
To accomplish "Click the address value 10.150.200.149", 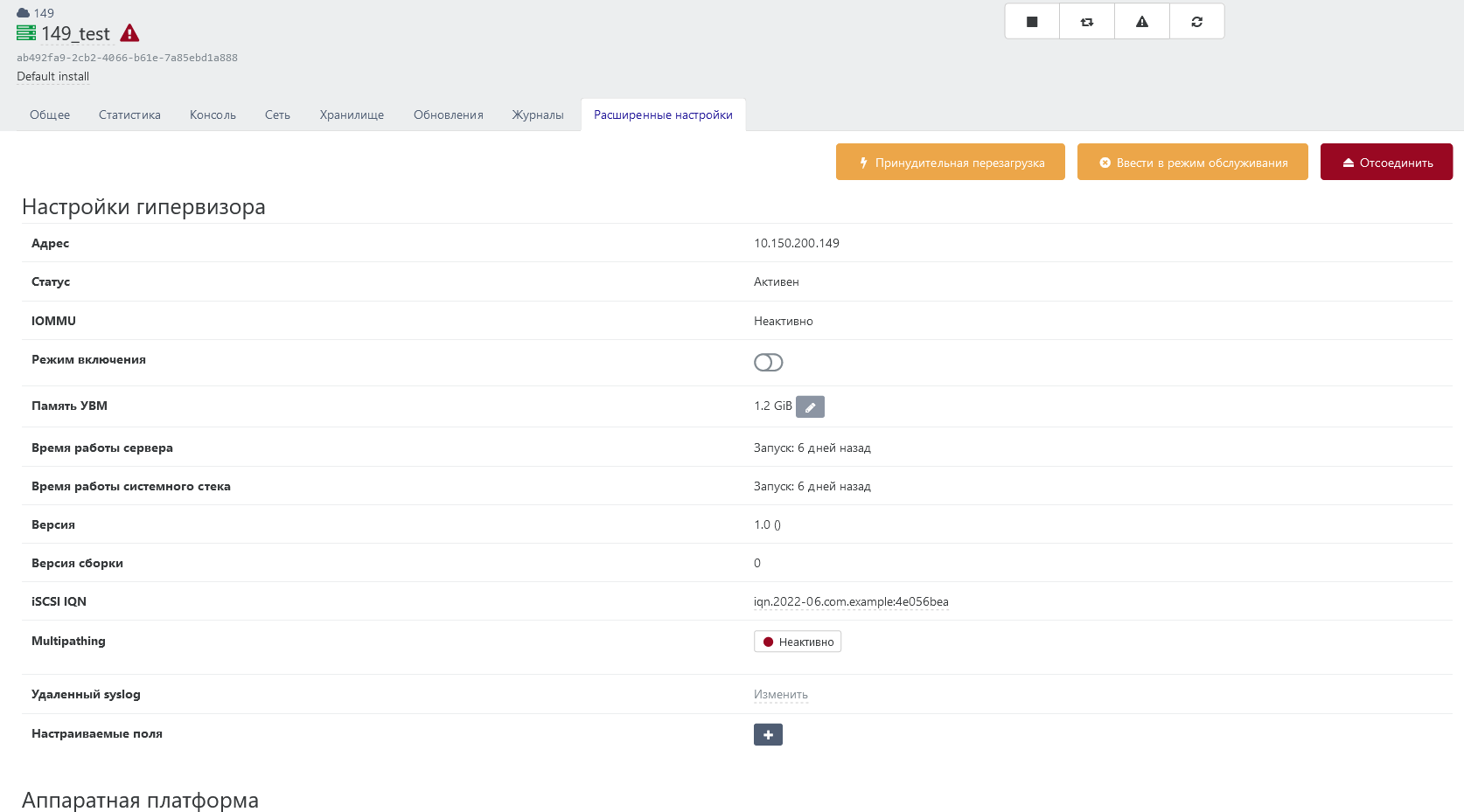I will pos(797,243).
